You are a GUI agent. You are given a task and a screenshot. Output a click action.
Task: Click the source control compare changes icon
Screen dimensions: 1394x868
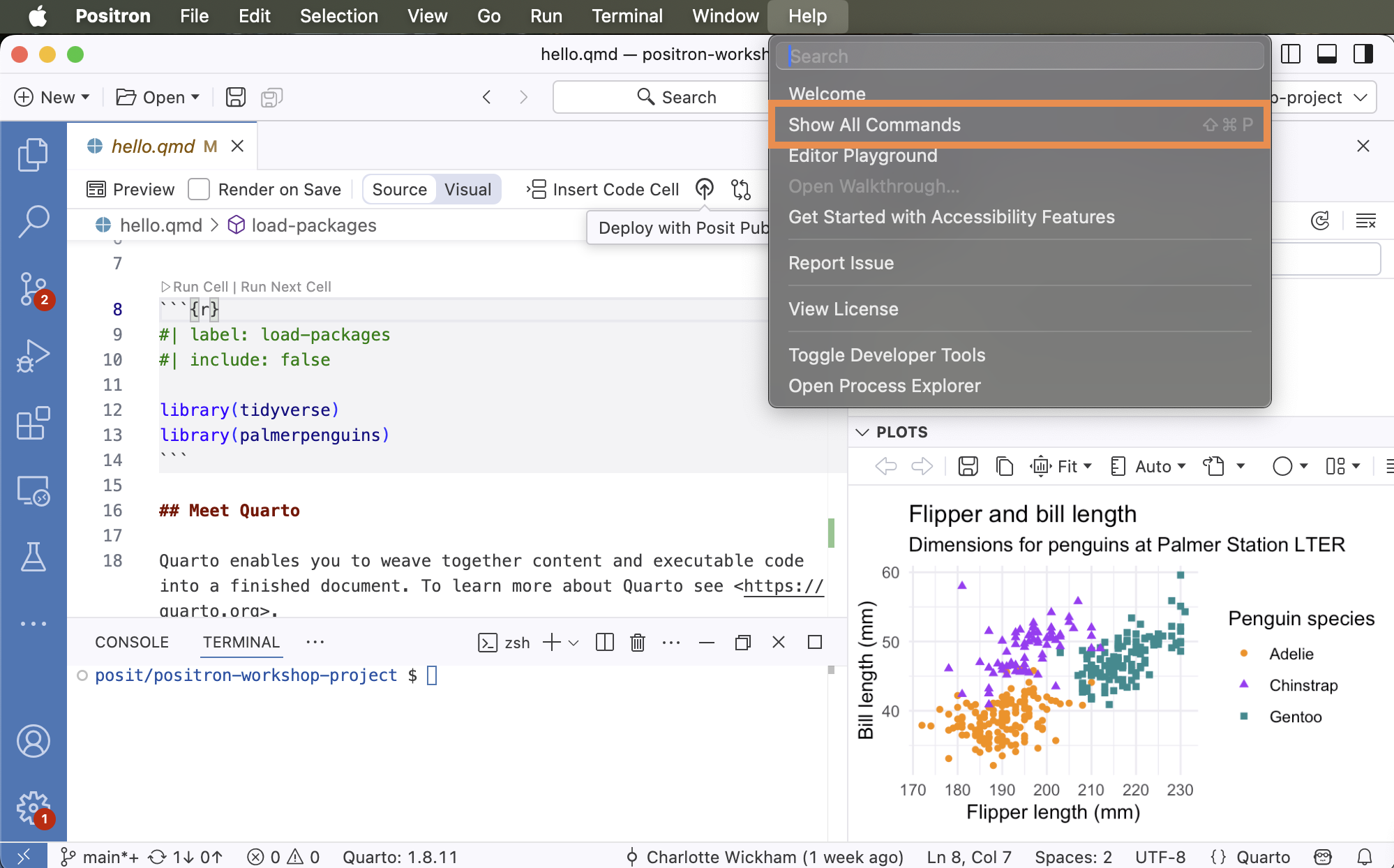pyautogui.click(x=741, y=189)
